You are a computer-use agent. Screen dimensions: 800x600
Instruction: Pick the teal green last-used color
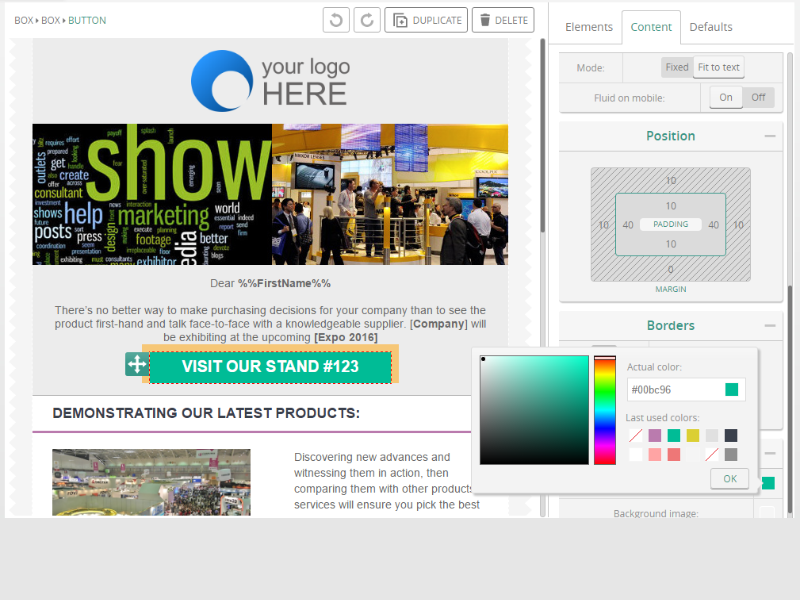click(674, 435)
